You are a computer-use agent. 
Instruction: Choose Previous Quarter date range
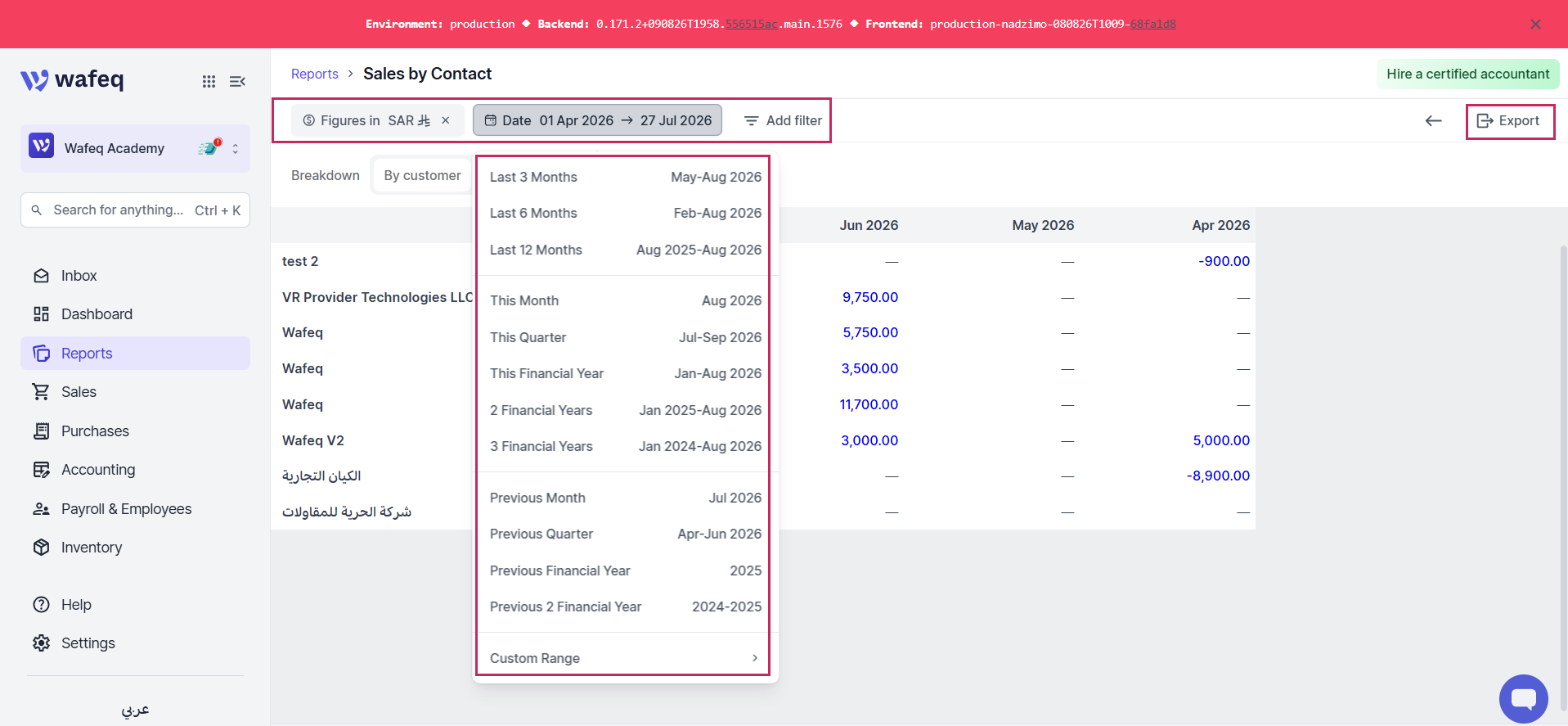click(625, 534)
